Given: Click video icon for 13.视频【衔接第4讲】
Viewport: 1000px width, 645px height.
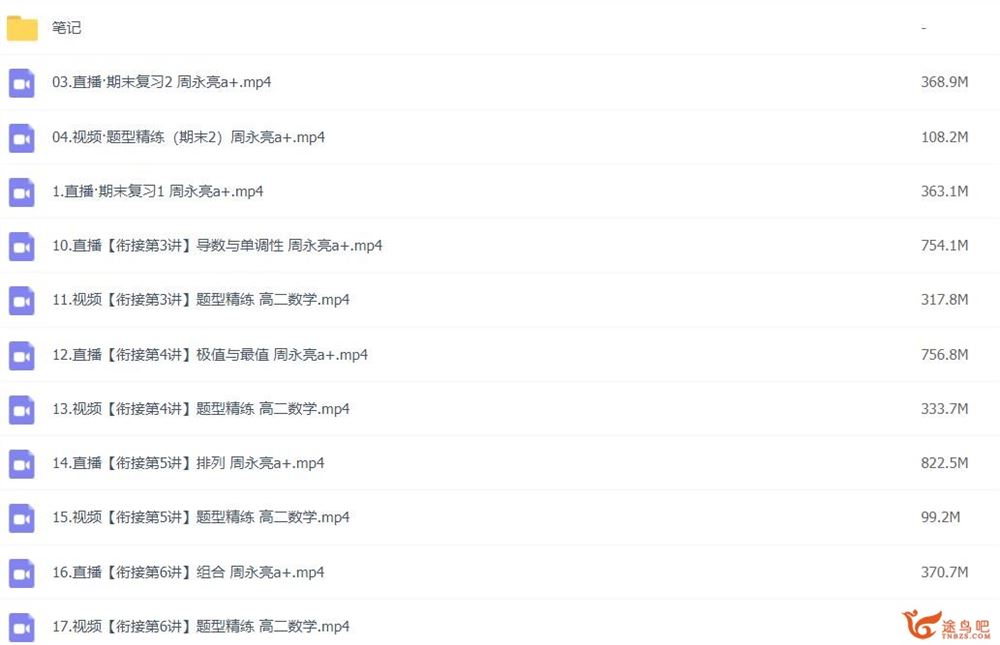Looking at the screenshot, I should (x=22, y=409).
